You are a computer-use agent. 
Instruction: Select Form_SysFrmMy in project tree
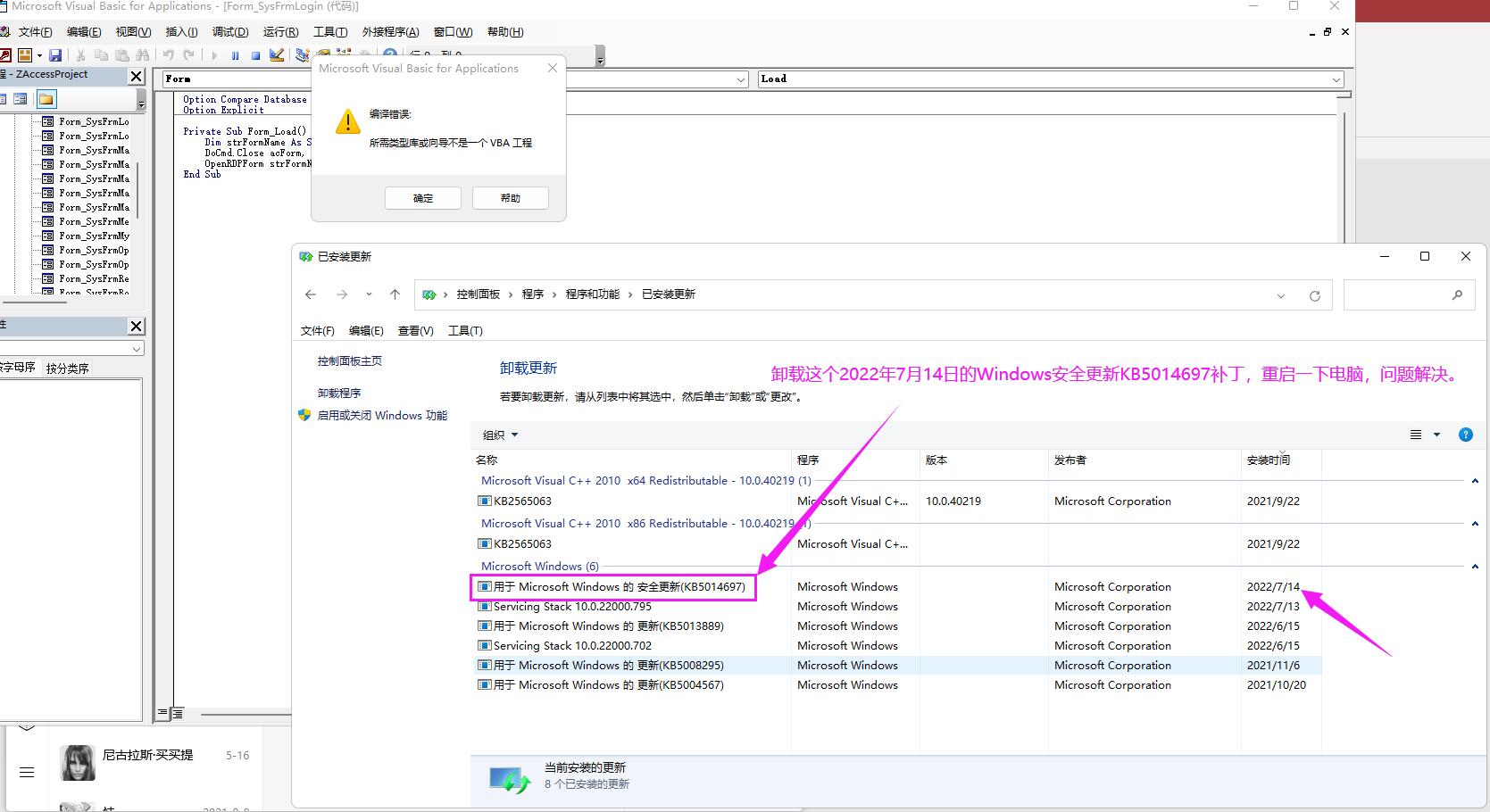pyautogui.click(x=94, y=236)
